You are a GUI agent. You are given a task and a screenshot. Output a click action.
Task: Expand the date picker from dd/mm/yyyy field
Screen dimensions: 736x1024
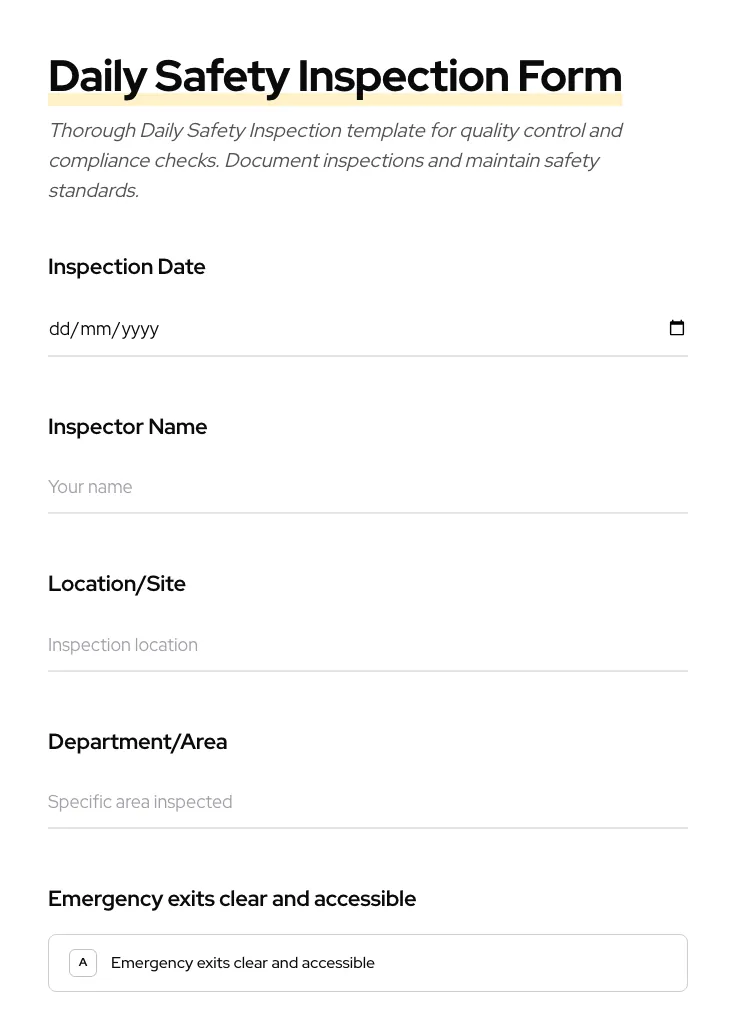pos(677,328)
